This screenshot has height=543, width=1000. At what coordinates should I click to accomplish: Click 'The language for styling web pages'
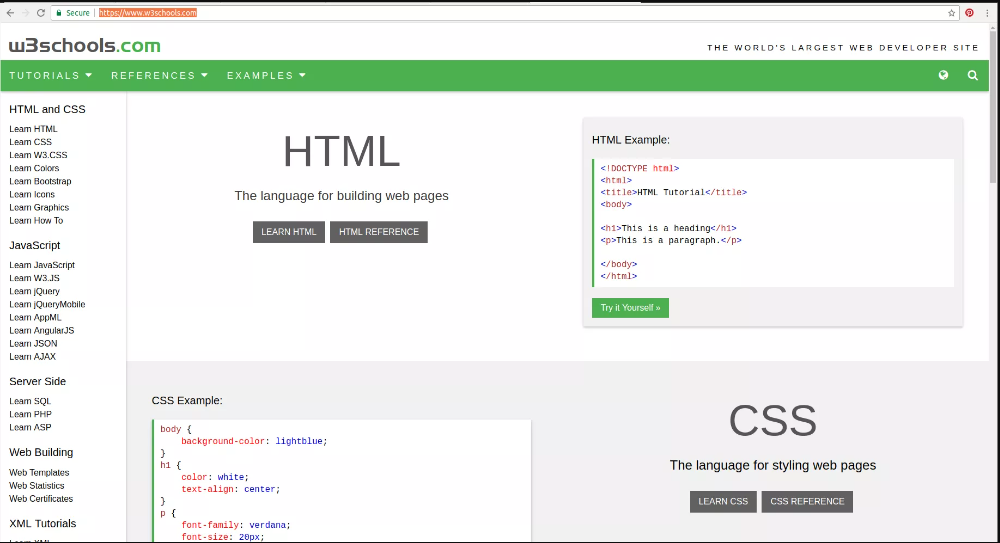[x=773, y=465]
